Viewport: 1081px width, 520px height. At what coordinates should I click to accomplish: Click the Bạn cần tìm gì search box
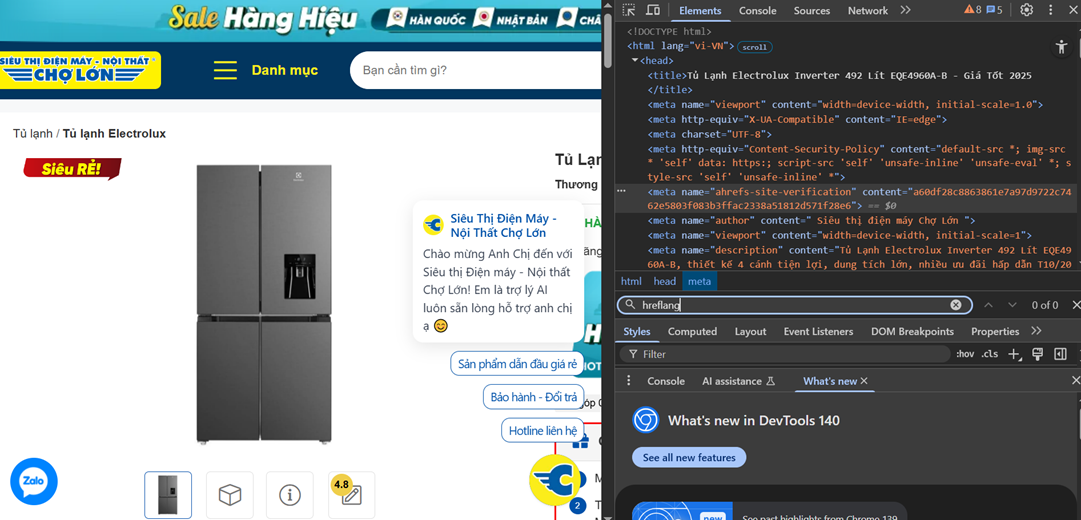(475, 70)
